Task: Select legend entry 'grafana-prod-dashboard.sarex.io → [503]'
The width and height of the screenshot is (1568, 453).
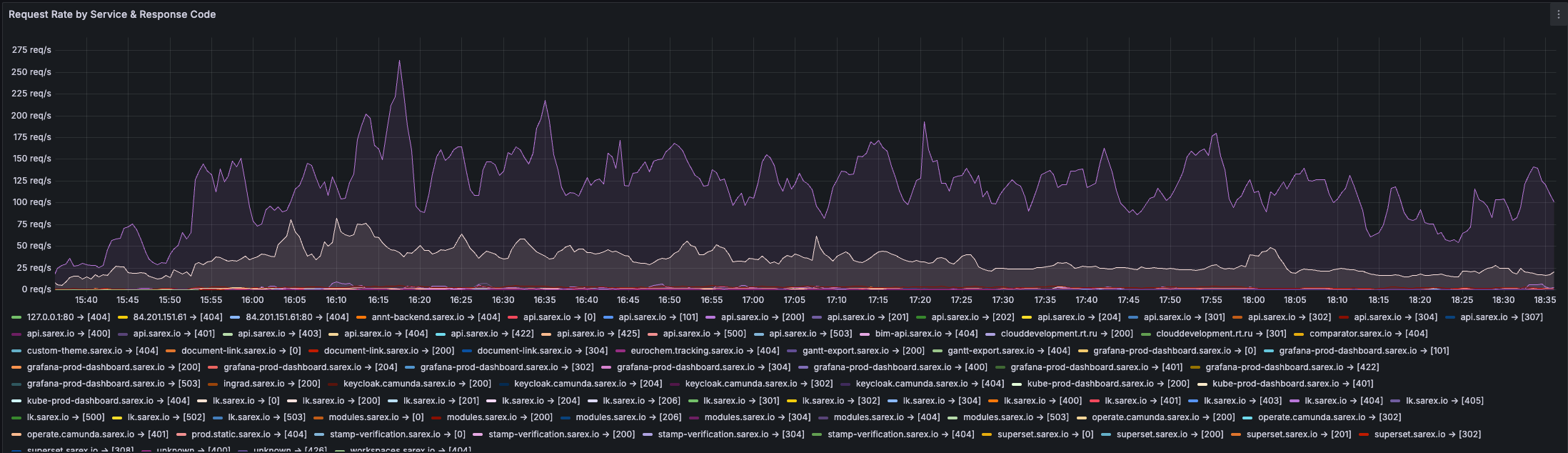Action: pos(114,384)
